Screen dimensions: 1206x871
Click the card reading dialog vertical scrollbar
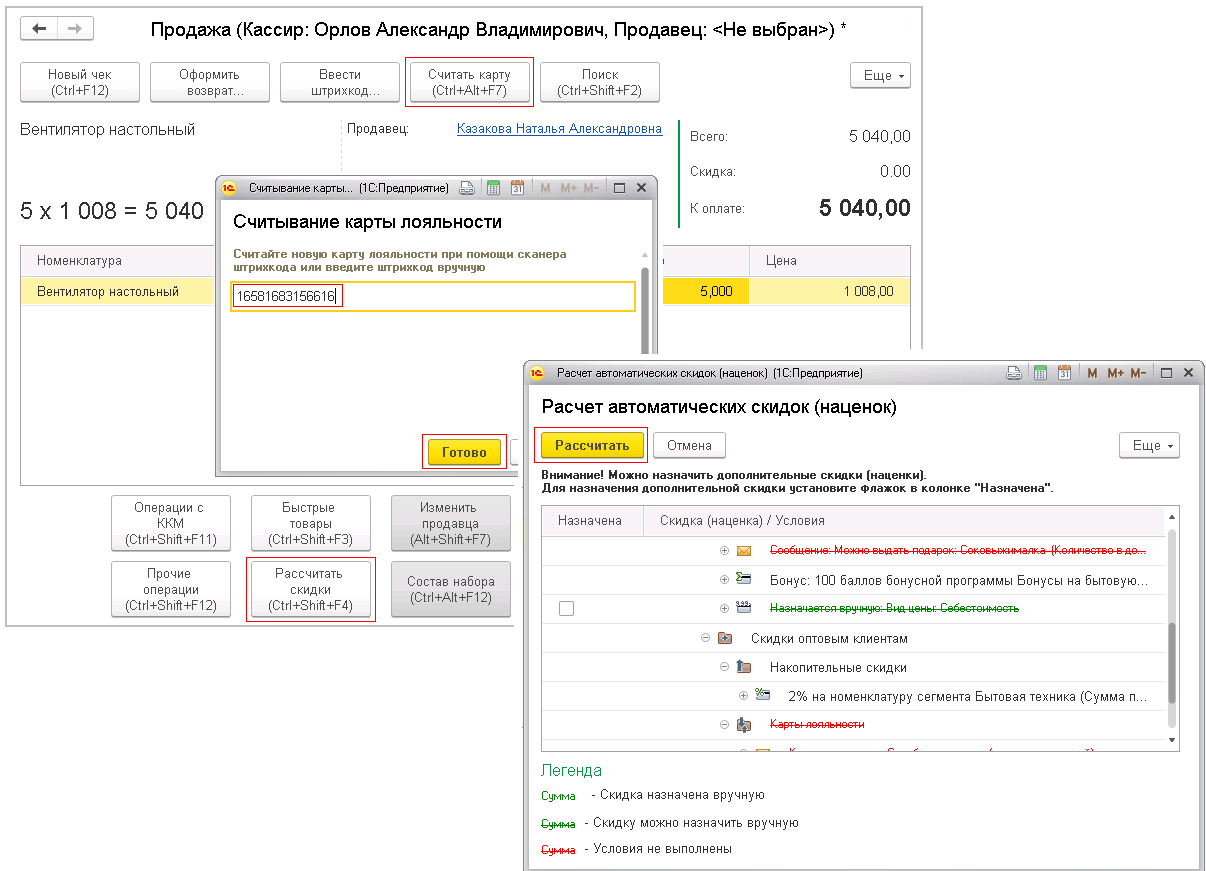645,311
